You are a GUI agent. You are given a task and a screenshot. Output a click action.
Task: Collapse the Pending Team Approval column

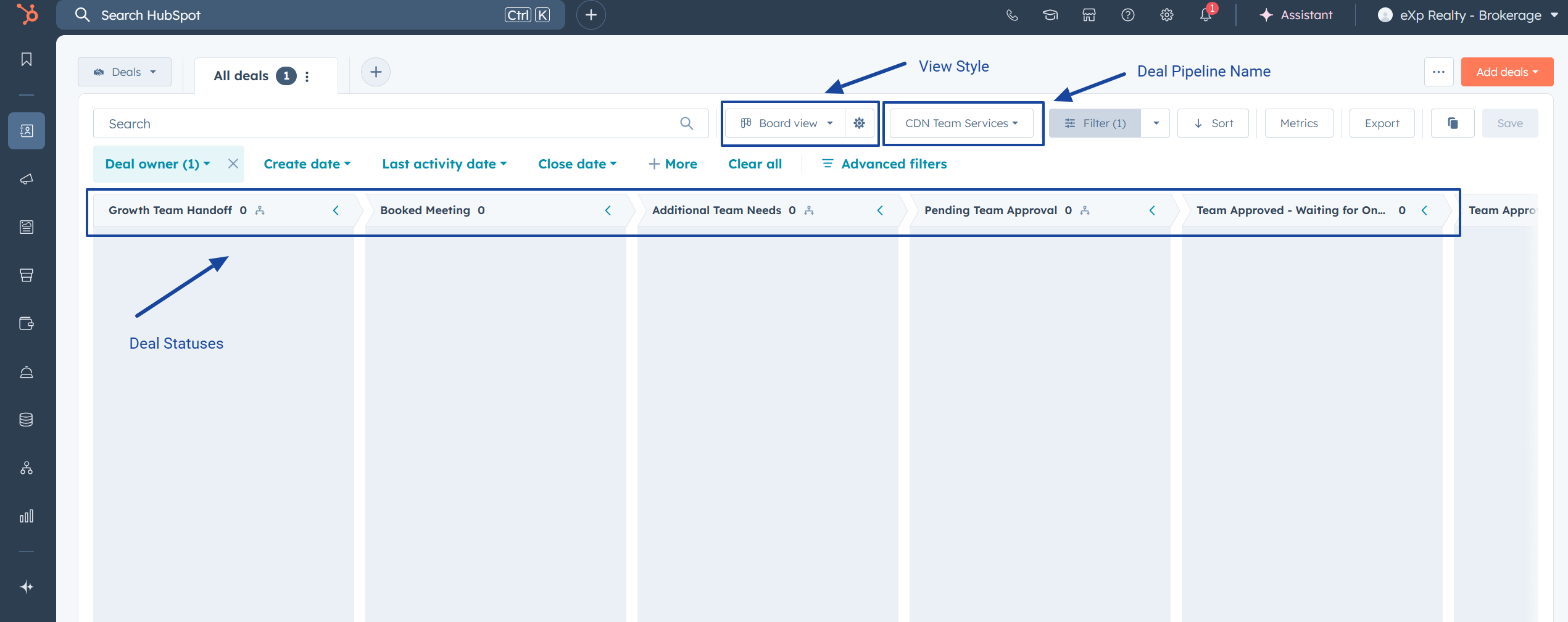pos(1152,210)
